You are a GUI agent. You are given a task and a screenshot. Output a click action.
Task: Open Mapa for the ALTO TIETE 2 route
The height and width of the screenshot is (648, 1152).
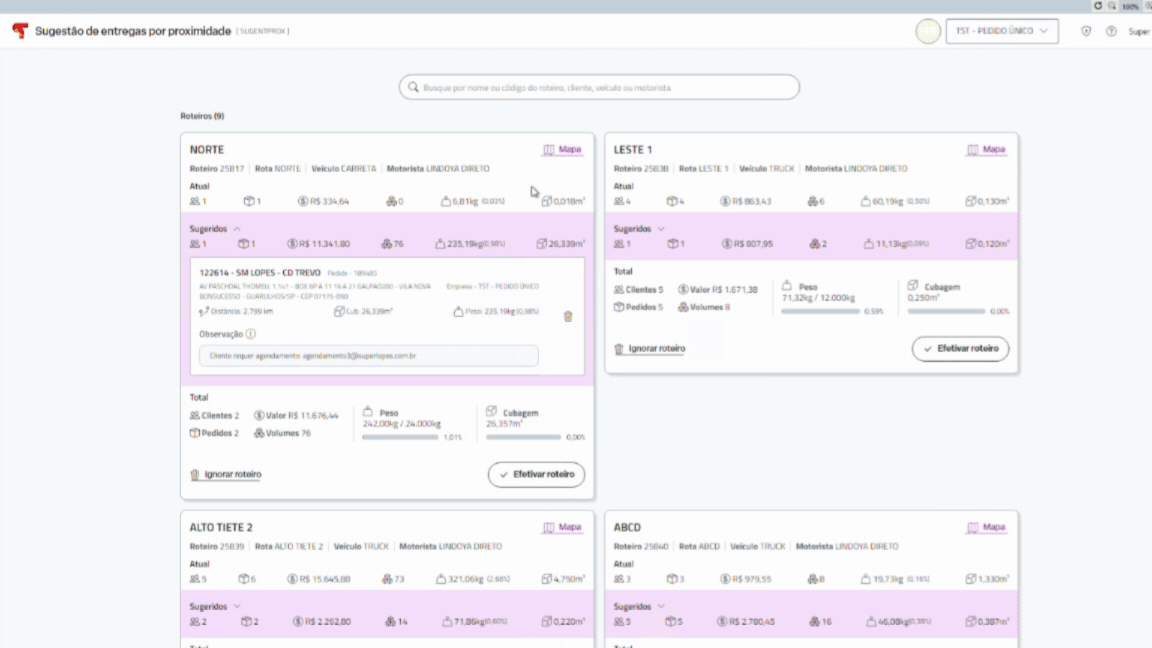(562, 527)
